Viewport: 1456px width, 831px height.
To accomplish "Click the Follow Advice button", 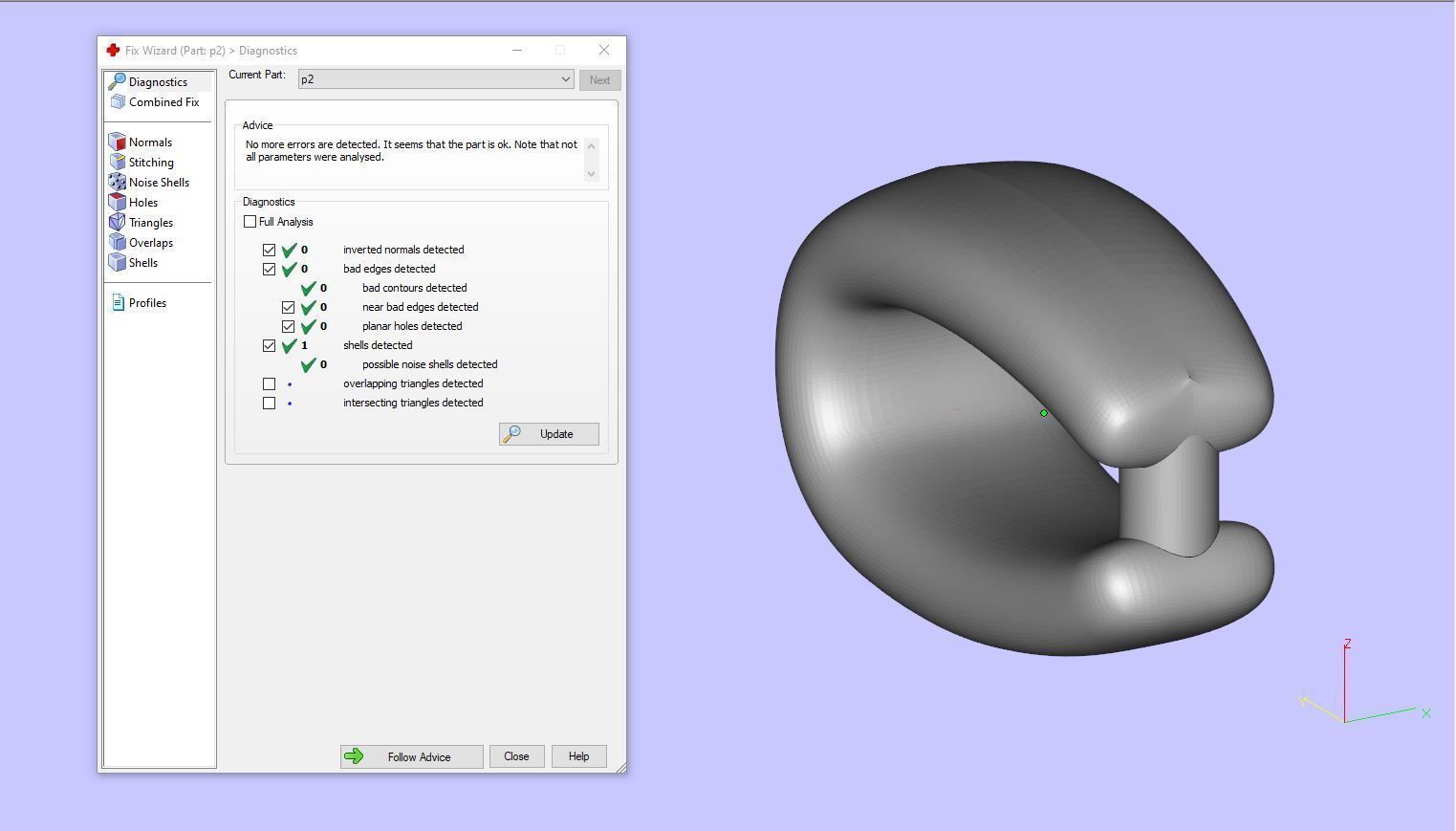I will 411,756.
